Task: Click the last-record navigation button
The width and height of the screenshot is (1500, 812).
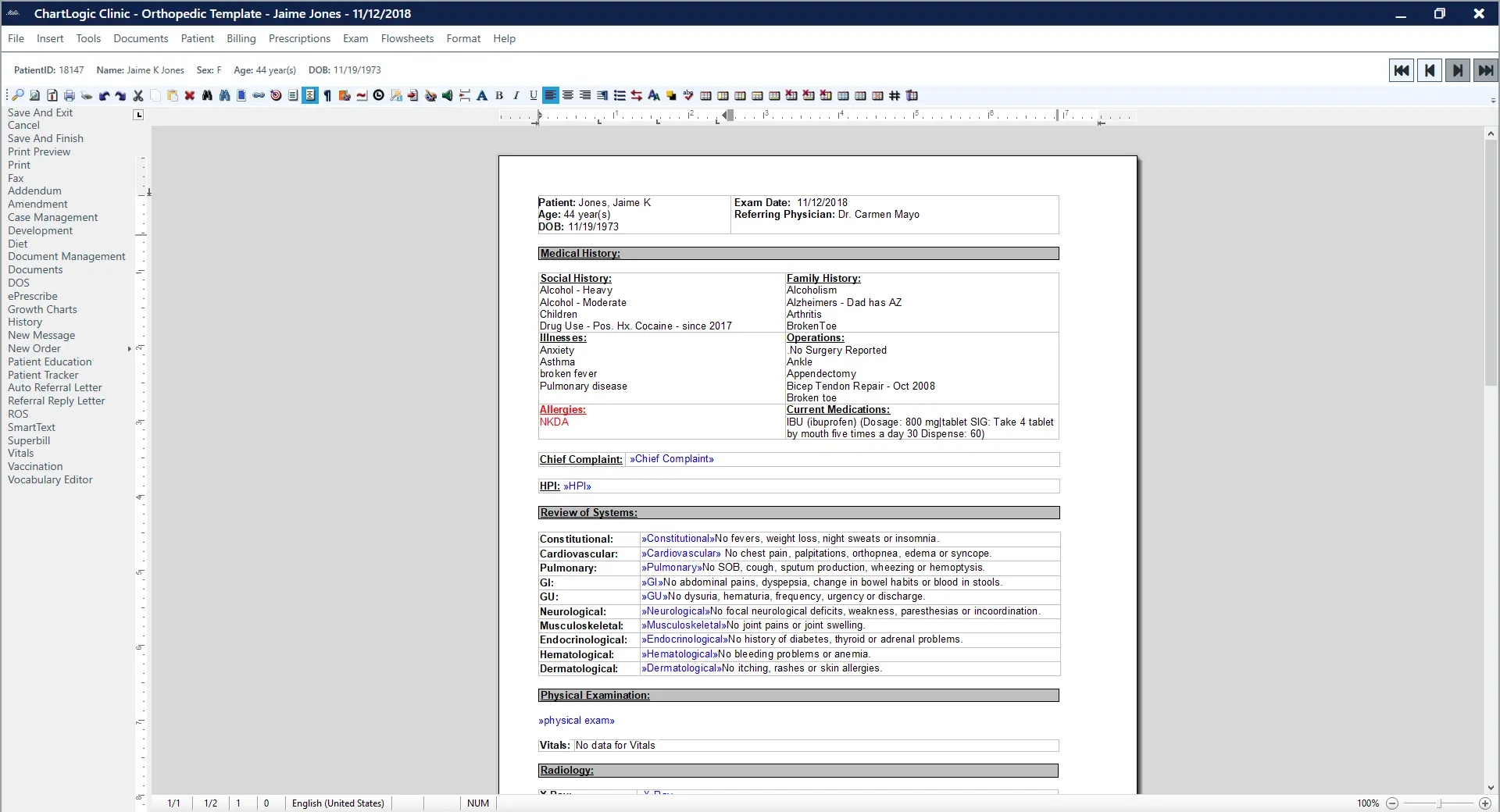Action: pyautogui.click(x=1486, y=69)
